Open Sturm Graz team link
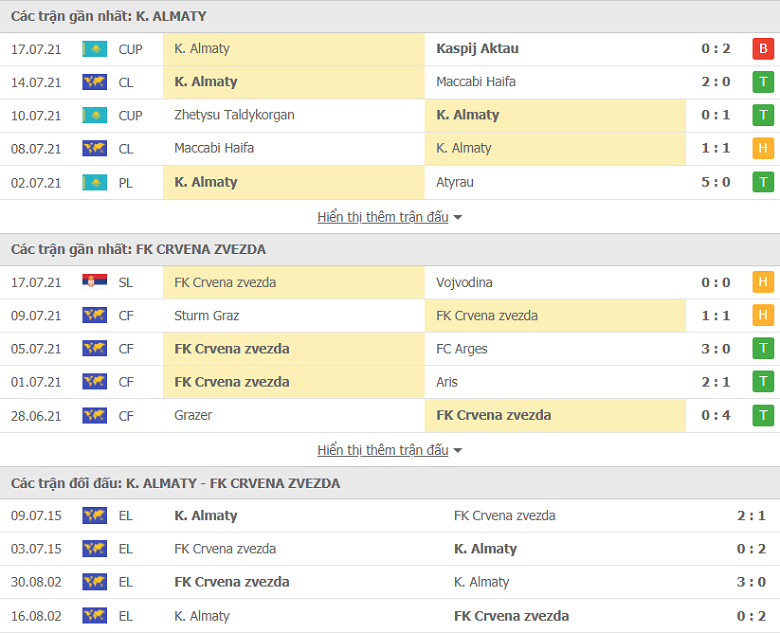This screenshot has width=780, height=633. click(x=206, y=316)
